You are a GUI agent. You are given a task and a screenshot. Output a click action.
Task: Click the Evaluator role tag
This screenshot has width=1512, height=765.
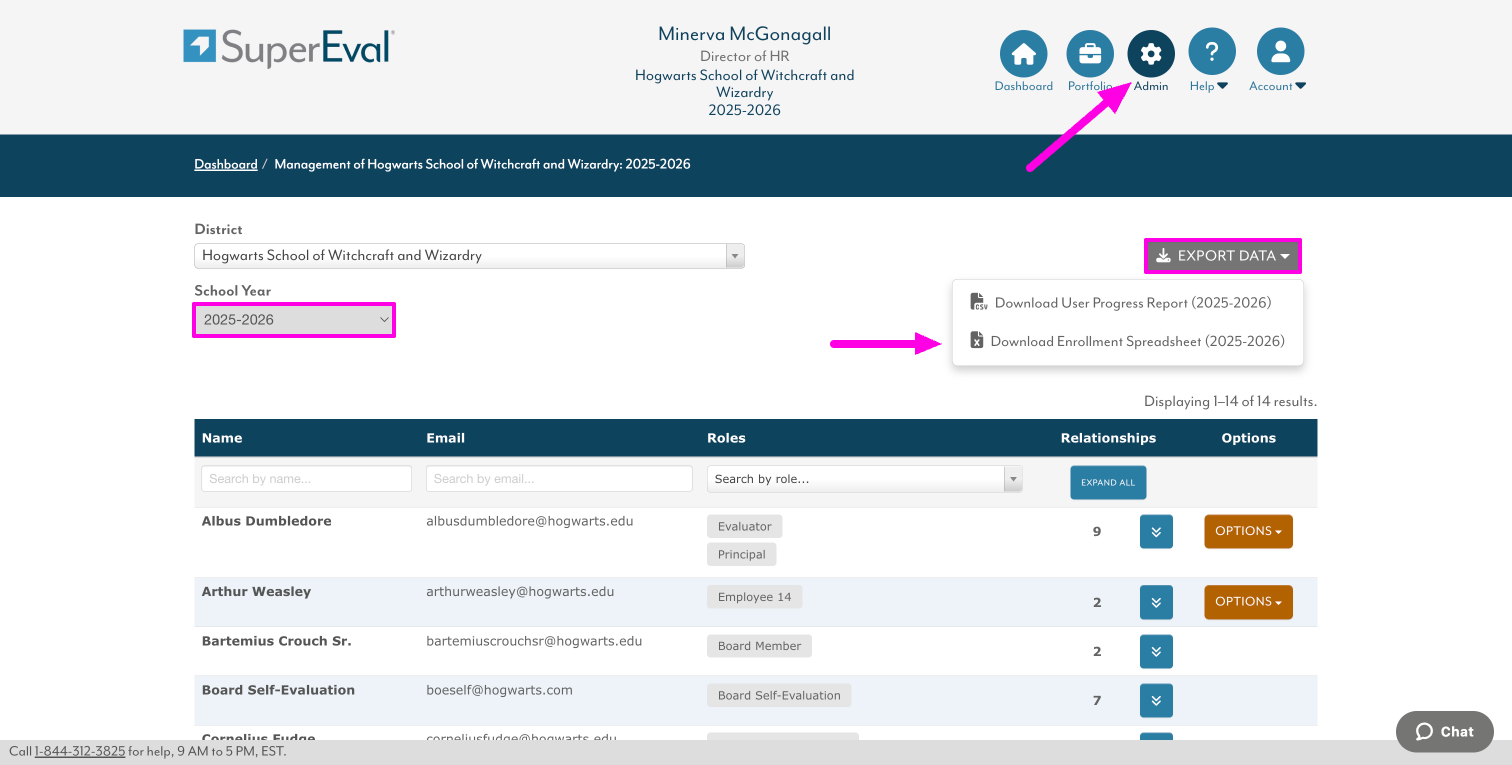click(745, 526)
